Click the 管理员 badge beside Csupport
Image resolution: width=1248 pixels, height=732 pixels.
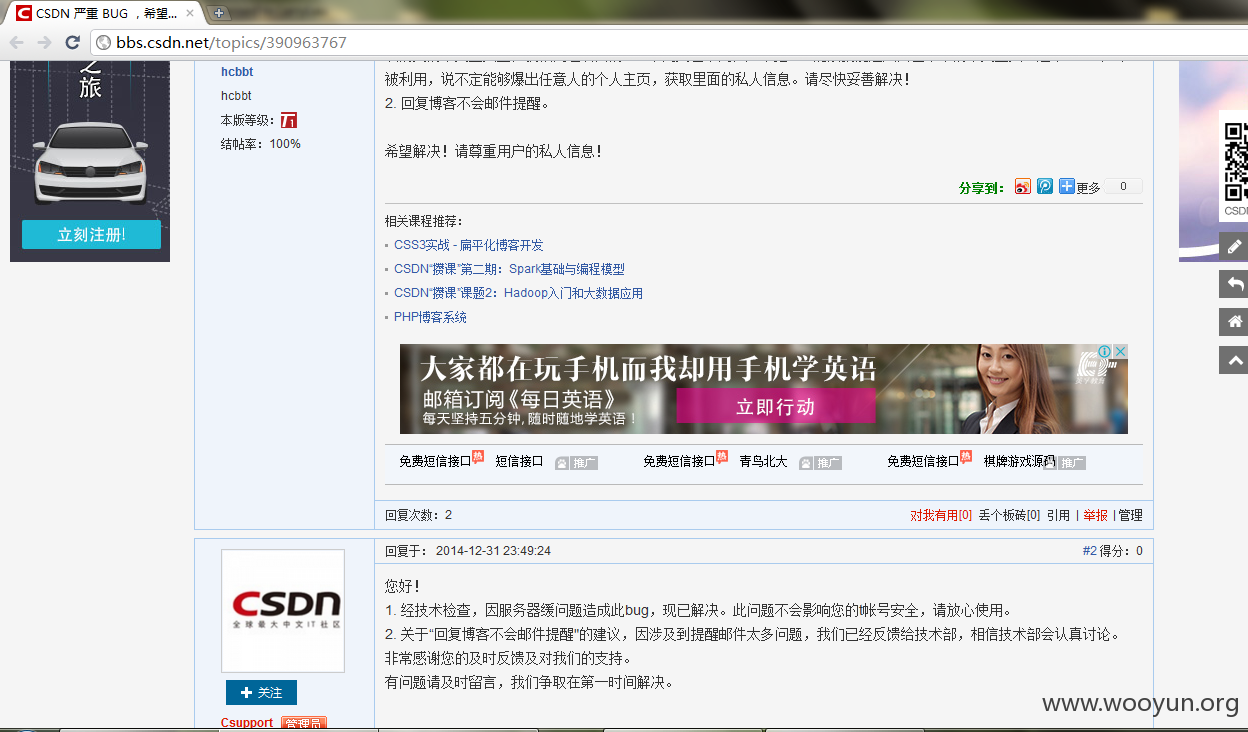click(x=303, y=723)
